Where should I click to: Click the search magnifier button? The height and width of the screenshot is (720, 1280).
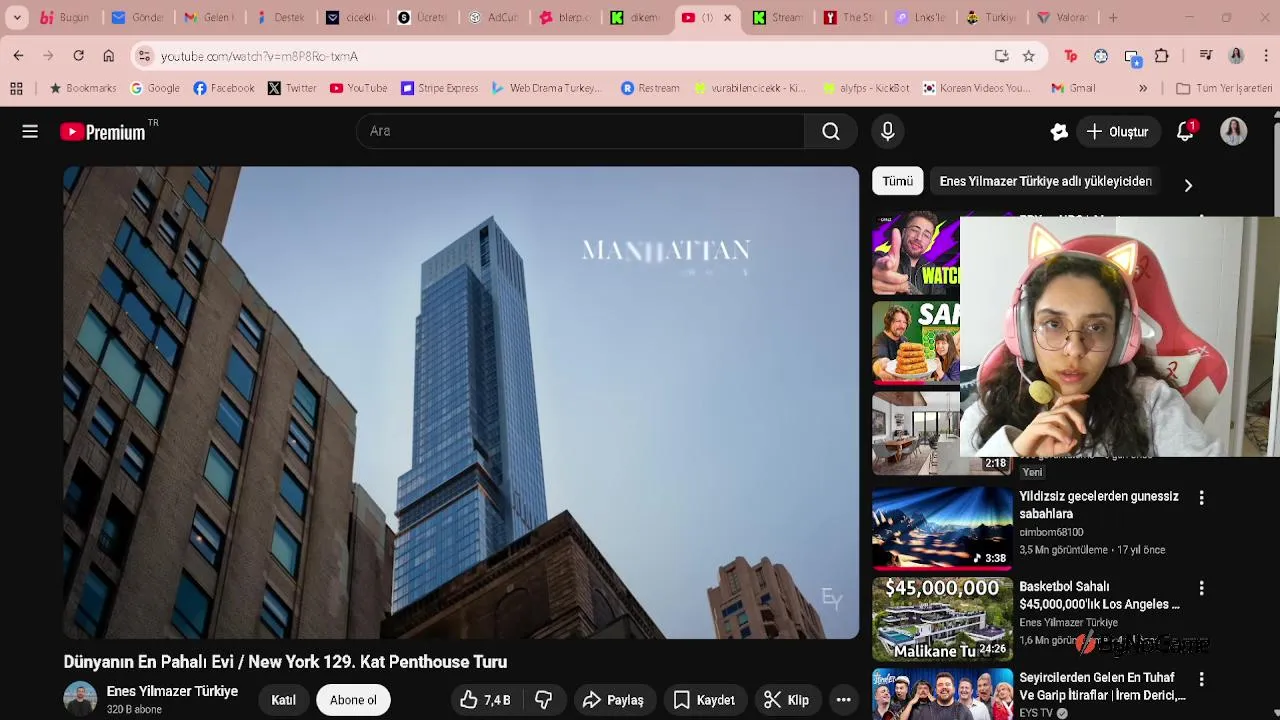tap(830, 131)
